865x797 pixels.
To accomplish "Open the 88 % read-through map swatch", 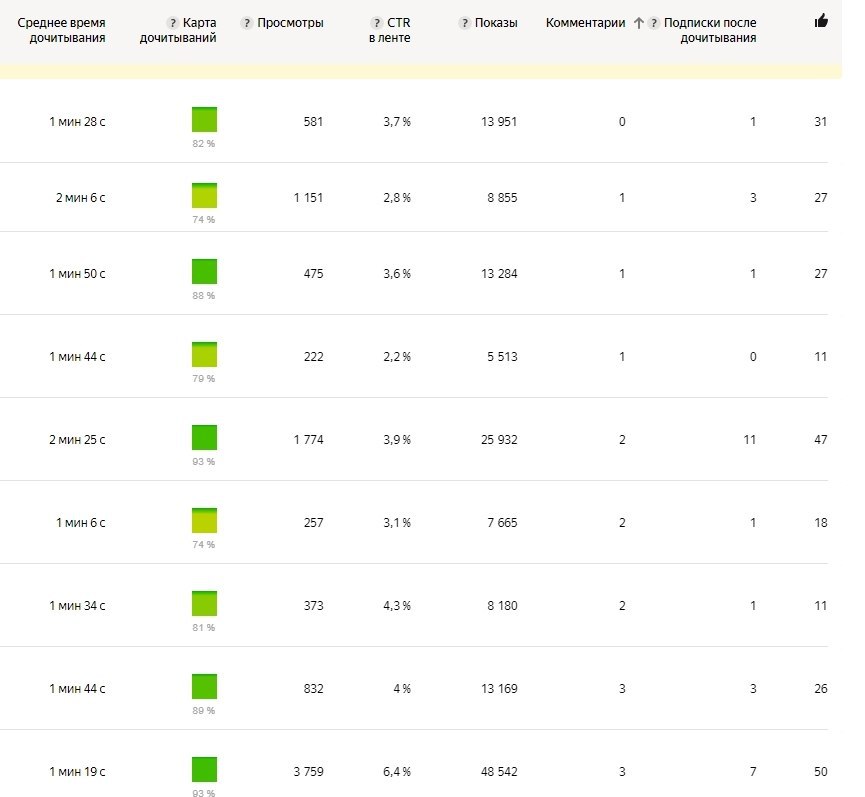I will pyautogui.click(x=204, y=272).
